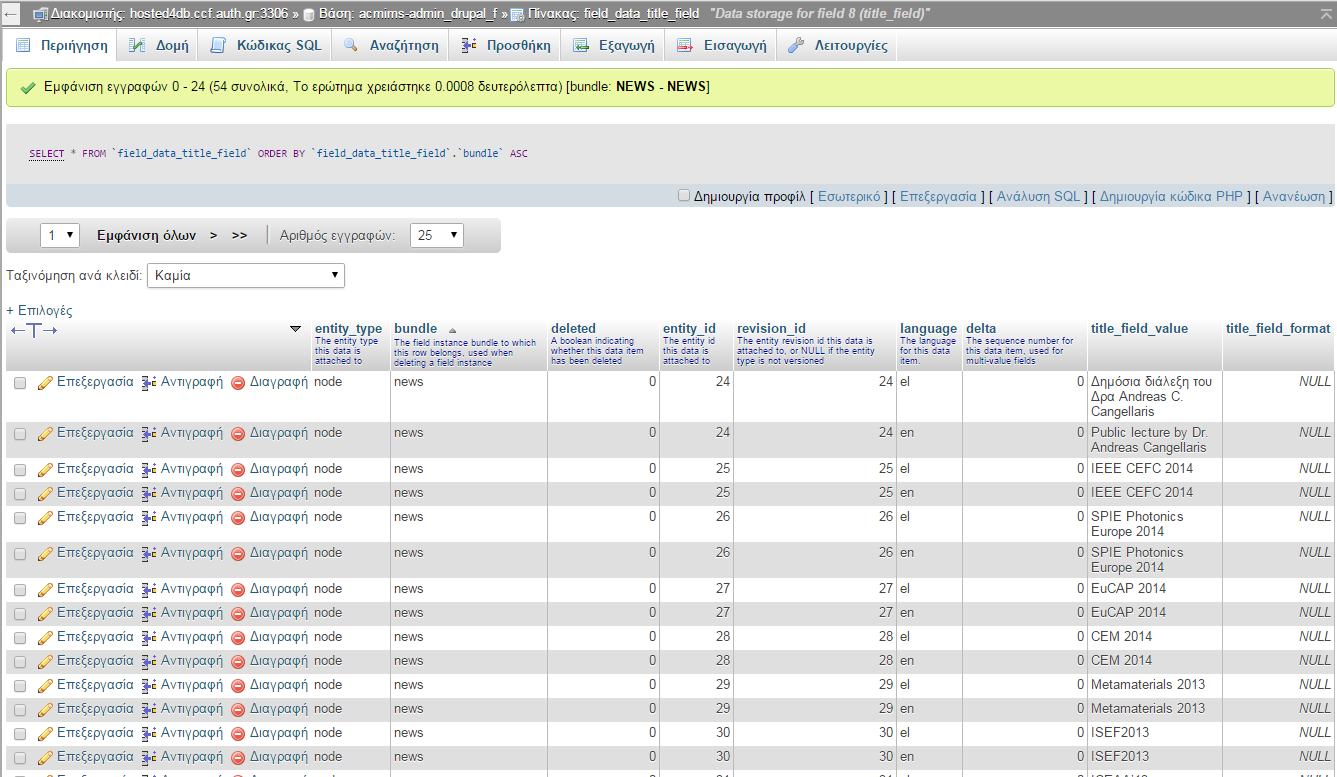Click Εμφάνιση όλων to show all rows
The width and height of the screenshot is (1337, 777).
coord(147,235)
